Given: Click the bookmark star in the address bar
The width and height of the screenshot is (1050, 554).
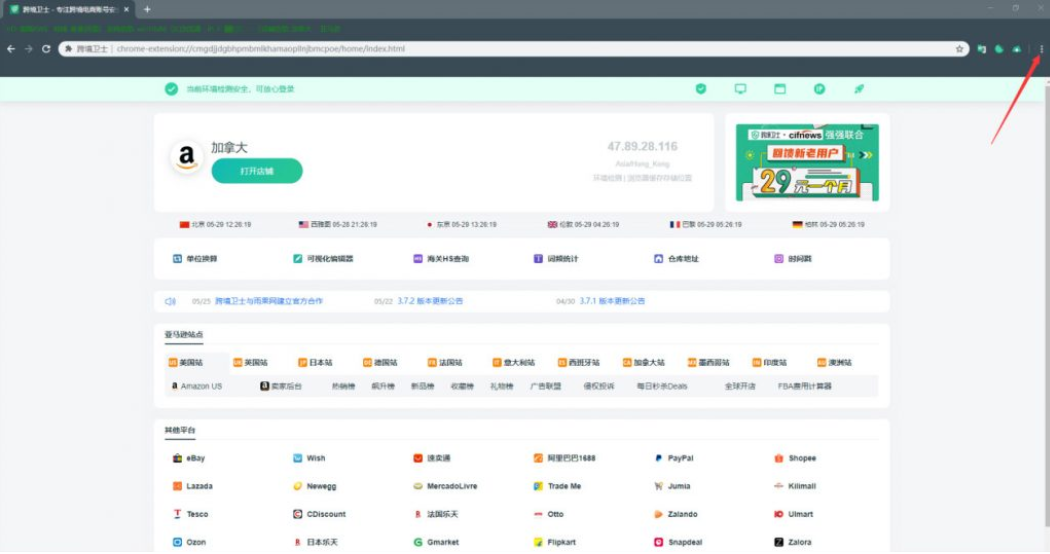Looking at the screenshot, I should (959, 48).
